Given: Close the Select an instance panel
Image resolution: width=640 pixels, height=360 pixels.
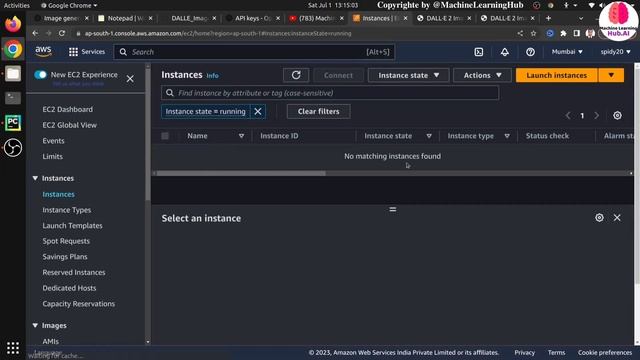Looking at the screenshot, I should click(617, 218).
